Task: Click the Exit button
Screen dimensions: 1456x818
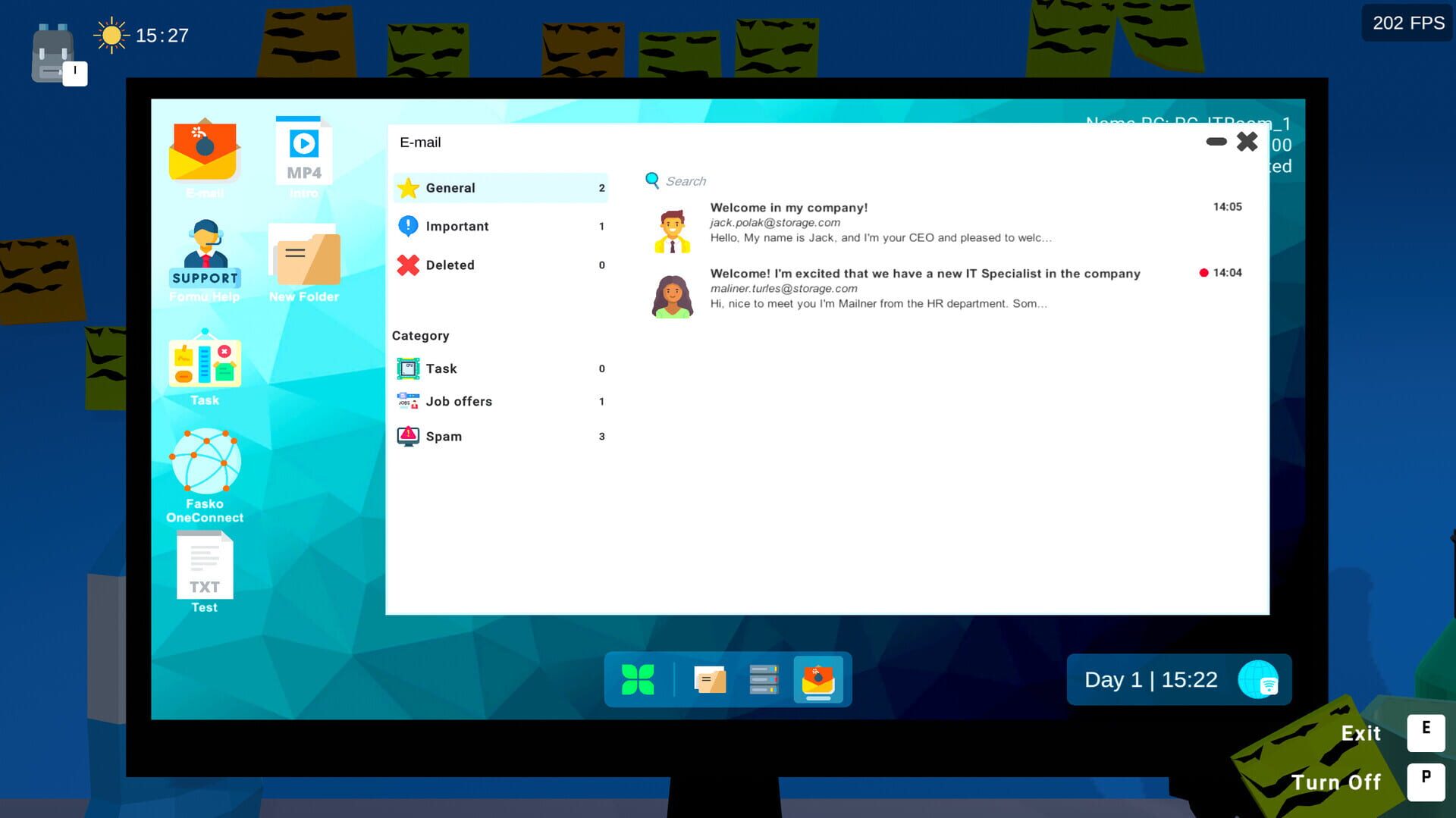Action: (1360, 733)
